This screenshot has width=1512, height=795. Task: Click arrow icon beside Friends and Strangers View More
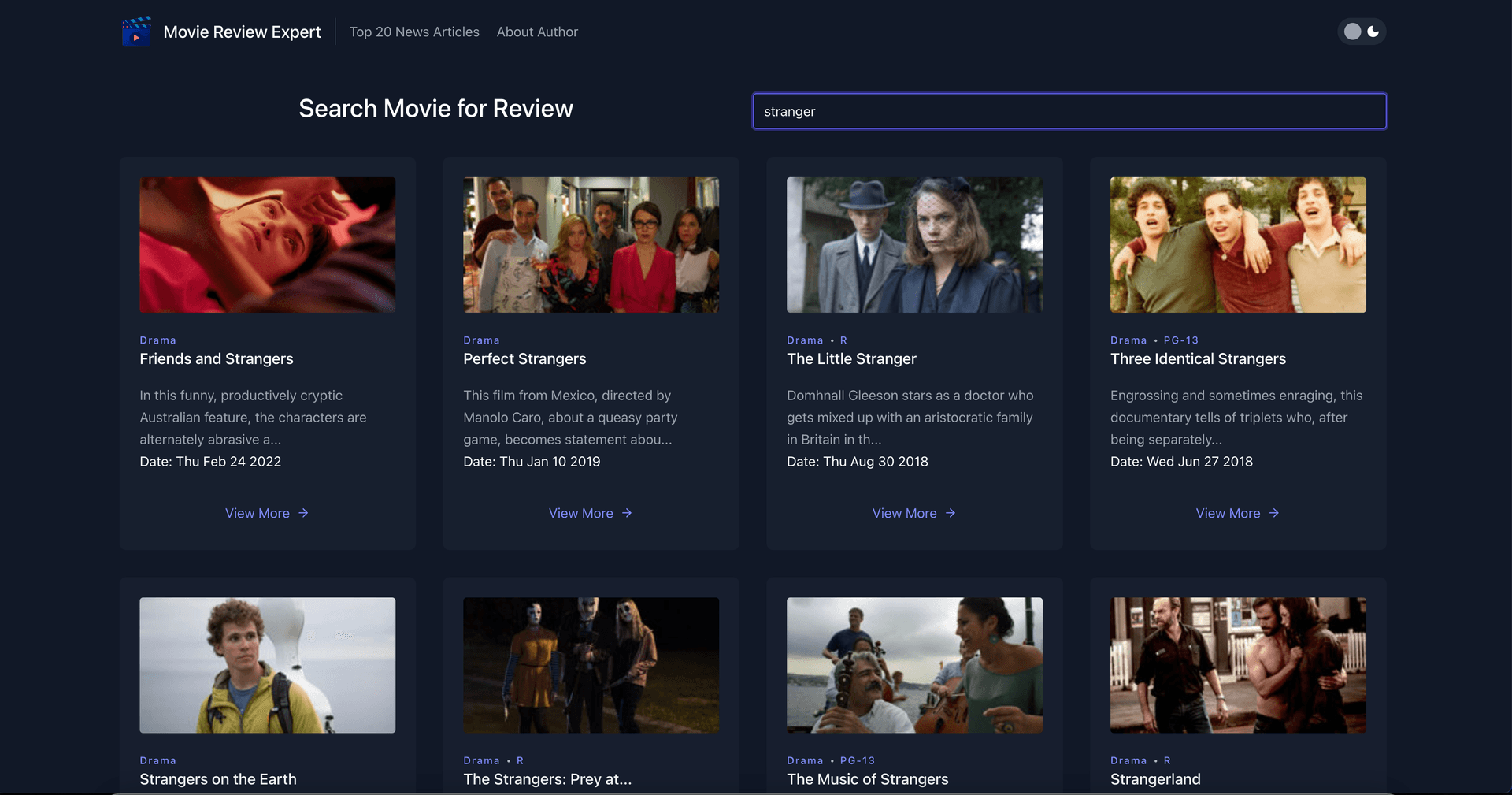tap(303, 513)
